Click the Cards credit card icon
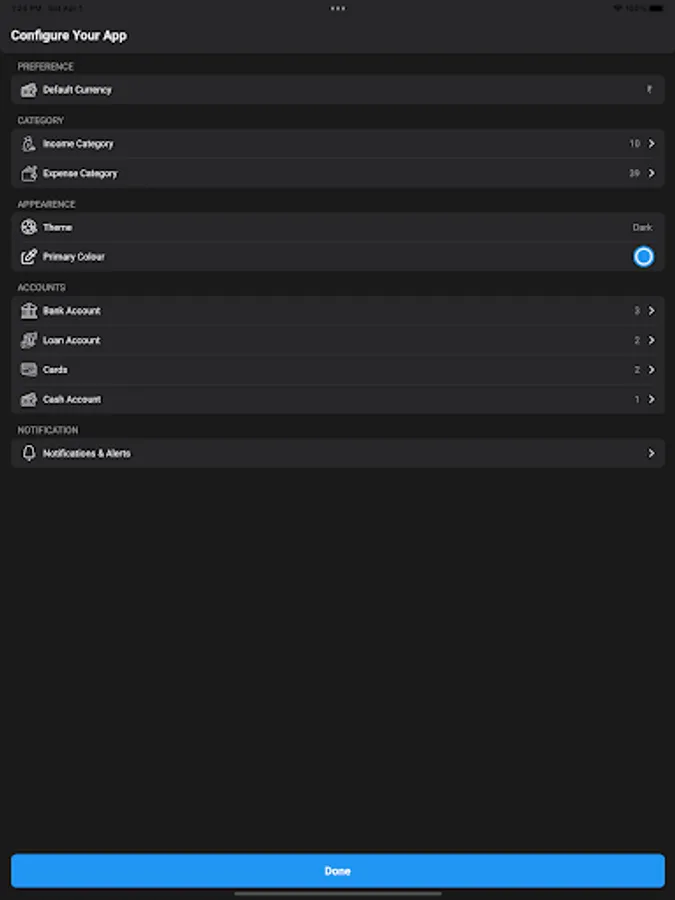 point(29,370)
